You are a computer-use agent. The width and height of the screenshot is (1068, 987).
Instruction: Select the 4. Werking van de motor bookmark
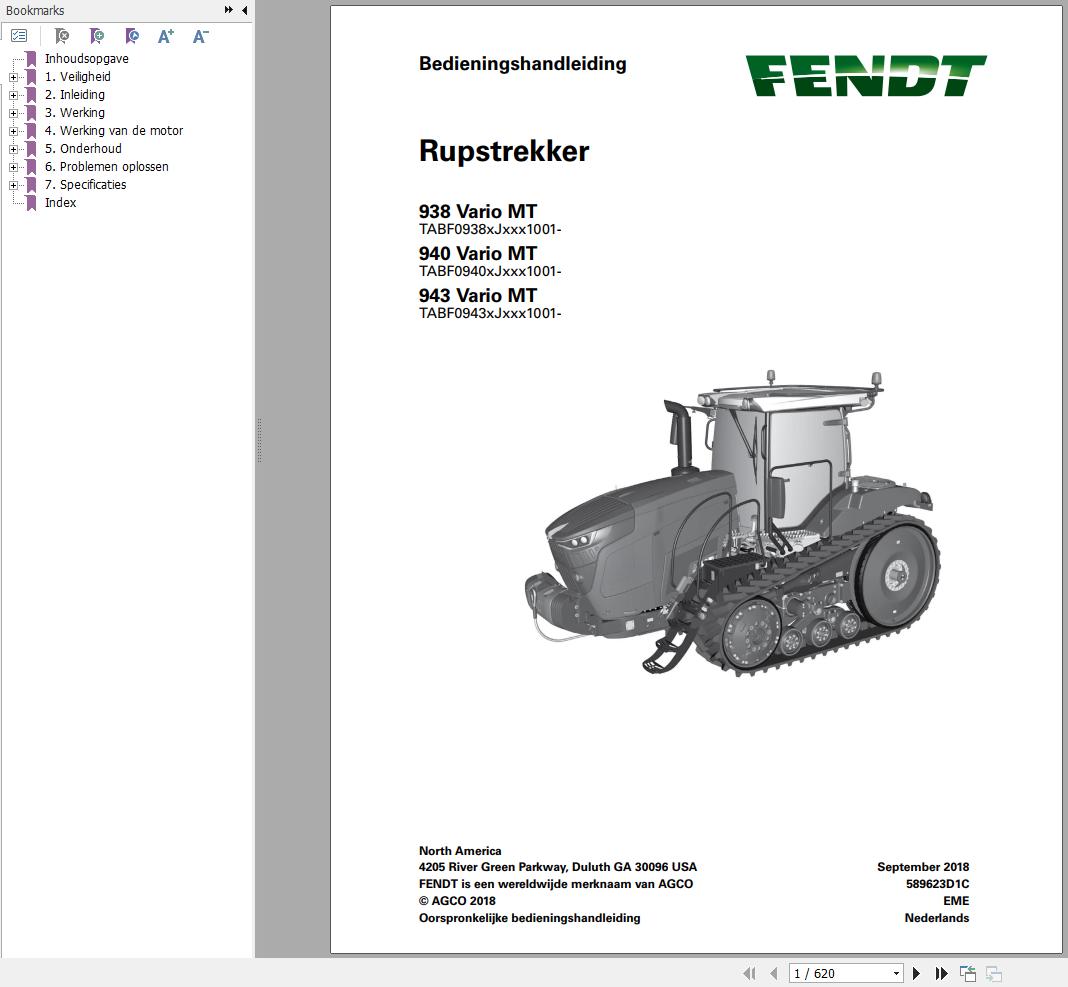(114, 130)
